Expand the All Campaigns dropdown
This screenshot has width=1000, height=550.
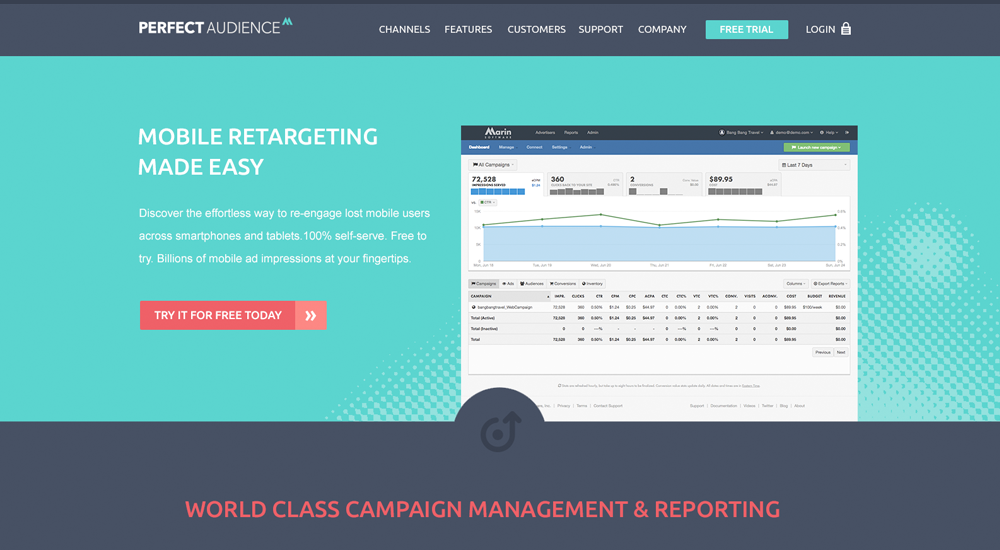coord(493,164)
